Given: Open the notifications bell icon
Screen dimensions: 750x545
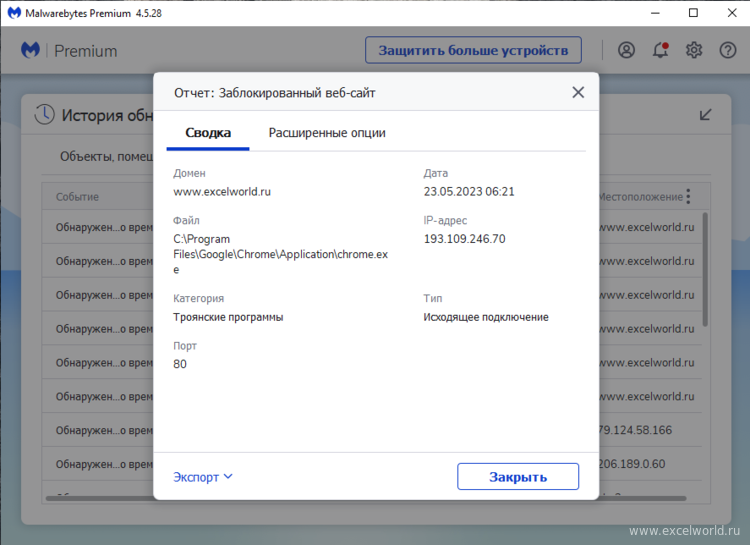Looking at the screenshot, I should pyautogui.click(x=661, y=50).
